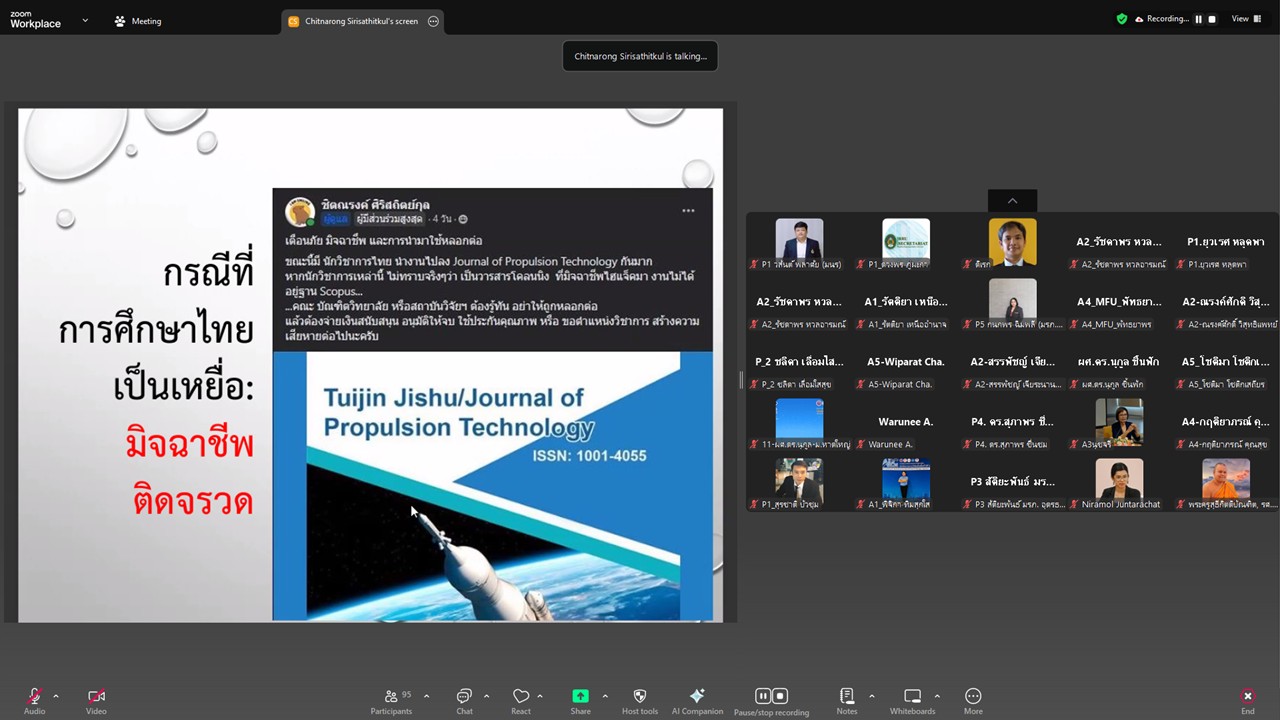The image size is (1280, 720).
Task: Expand audio options chevron next to Audio
Action: (x=56, y=696)
